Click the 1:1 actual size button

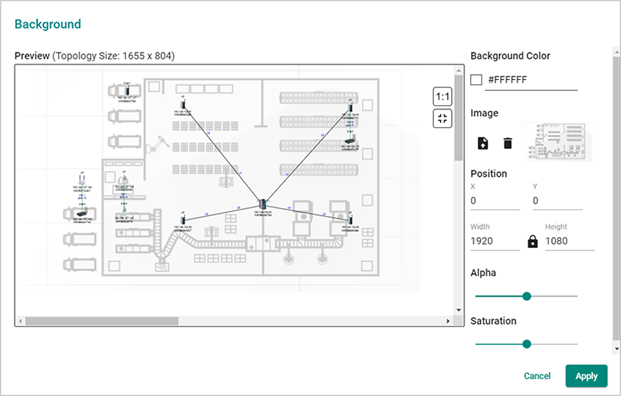click(x=442, y=97)
